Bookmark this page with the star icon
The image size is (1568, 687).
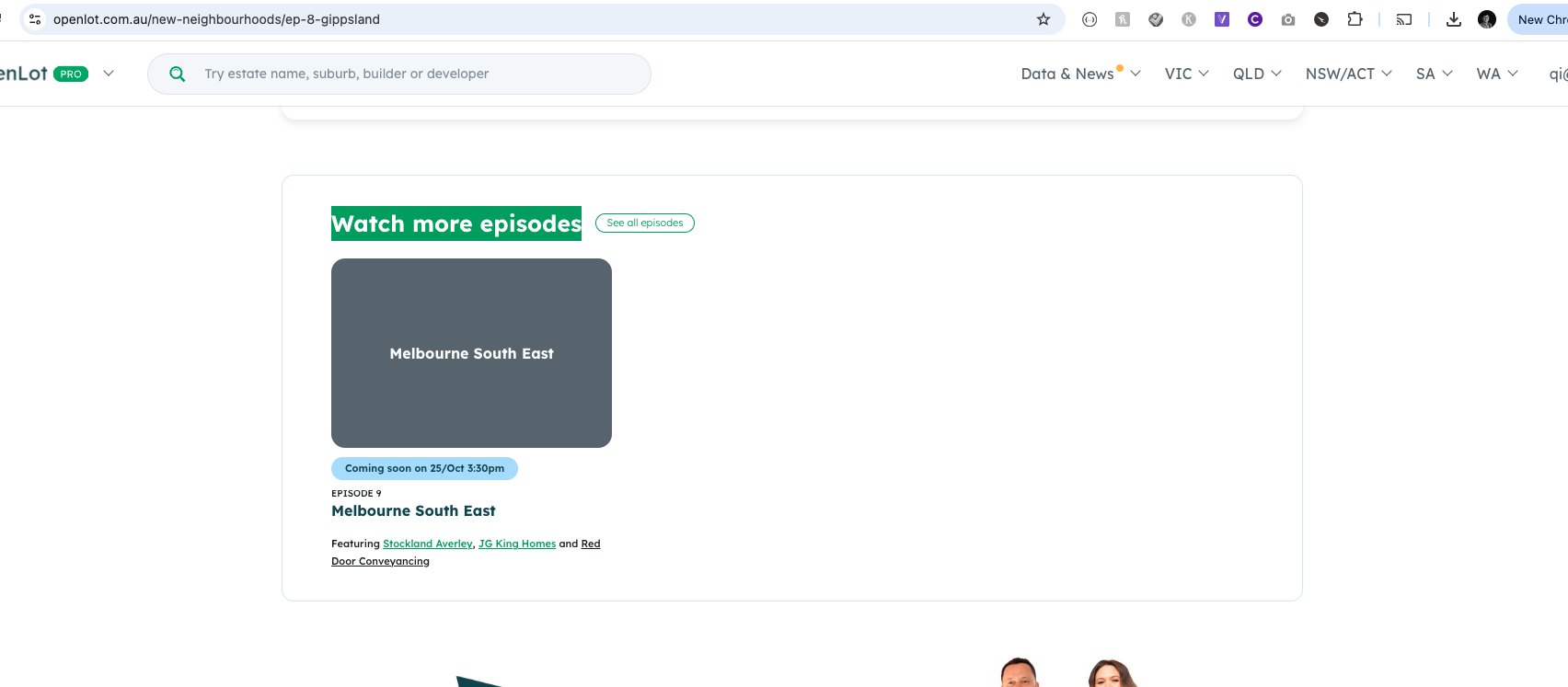tap(1043, 19)
